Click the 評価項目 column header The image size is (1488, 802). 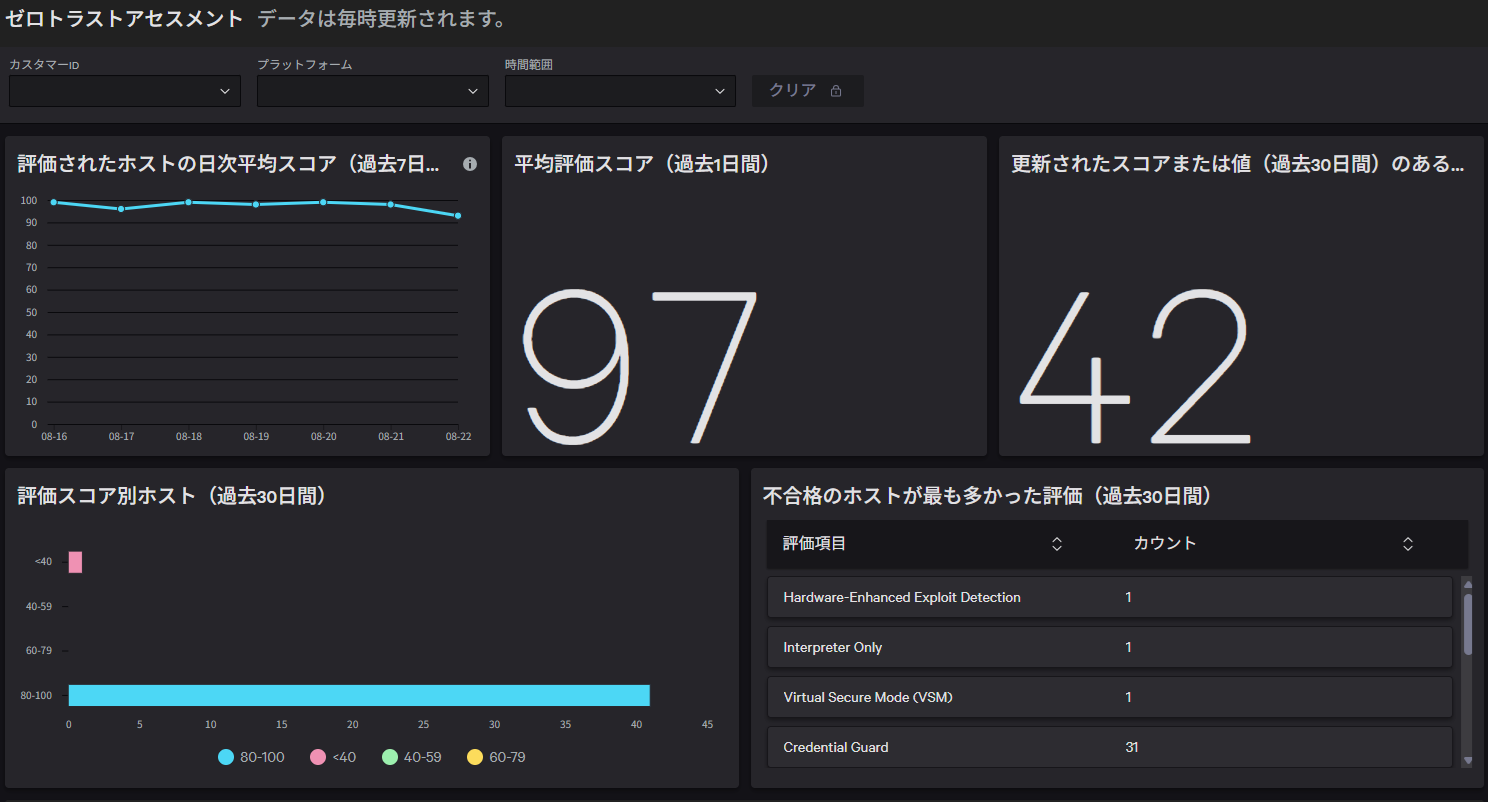[815, 544]
